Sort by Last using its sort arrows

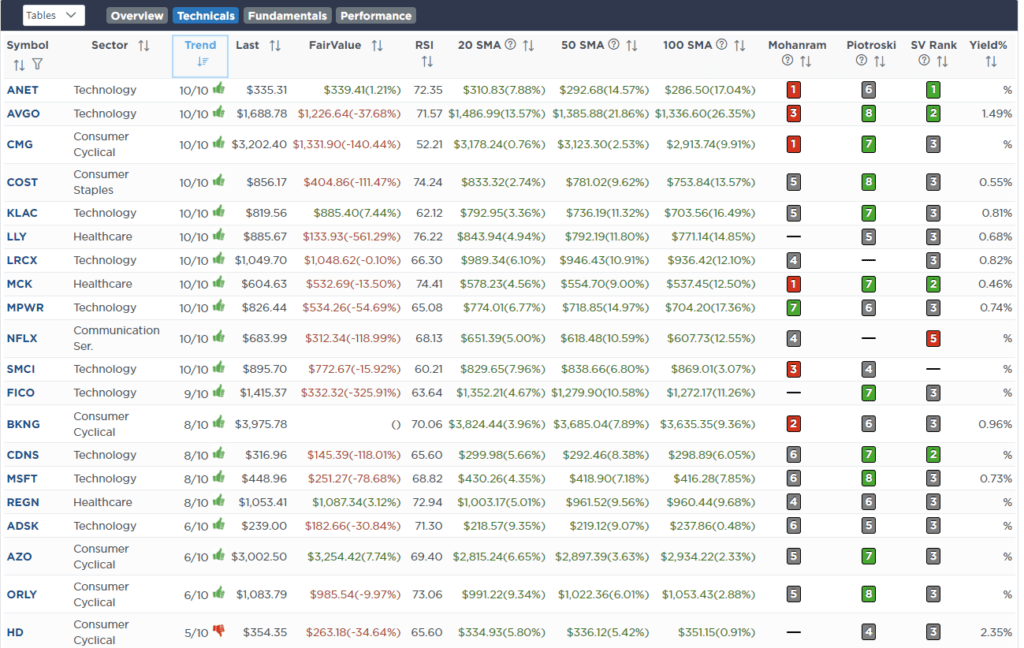276,45
